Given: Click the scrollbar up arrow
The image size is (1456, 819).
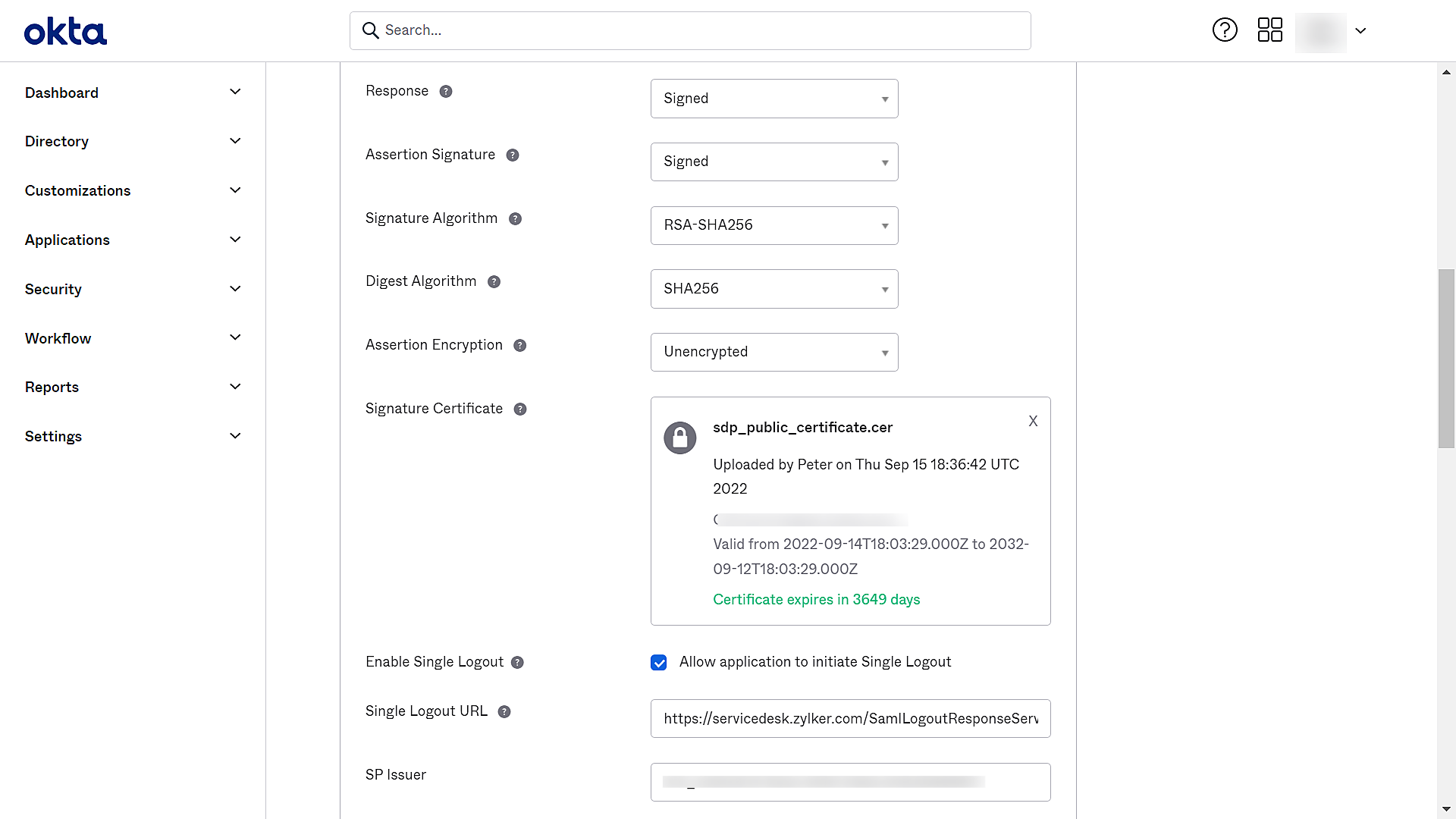Looking at the screenshot, I should point(1446,72).
